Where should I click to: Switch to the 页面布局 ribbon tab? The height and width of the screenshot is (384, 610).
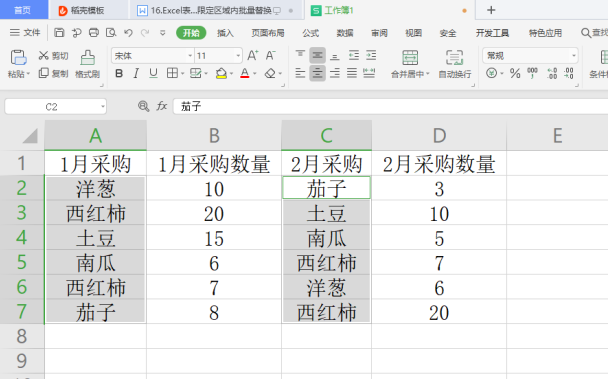pos(268,33)
